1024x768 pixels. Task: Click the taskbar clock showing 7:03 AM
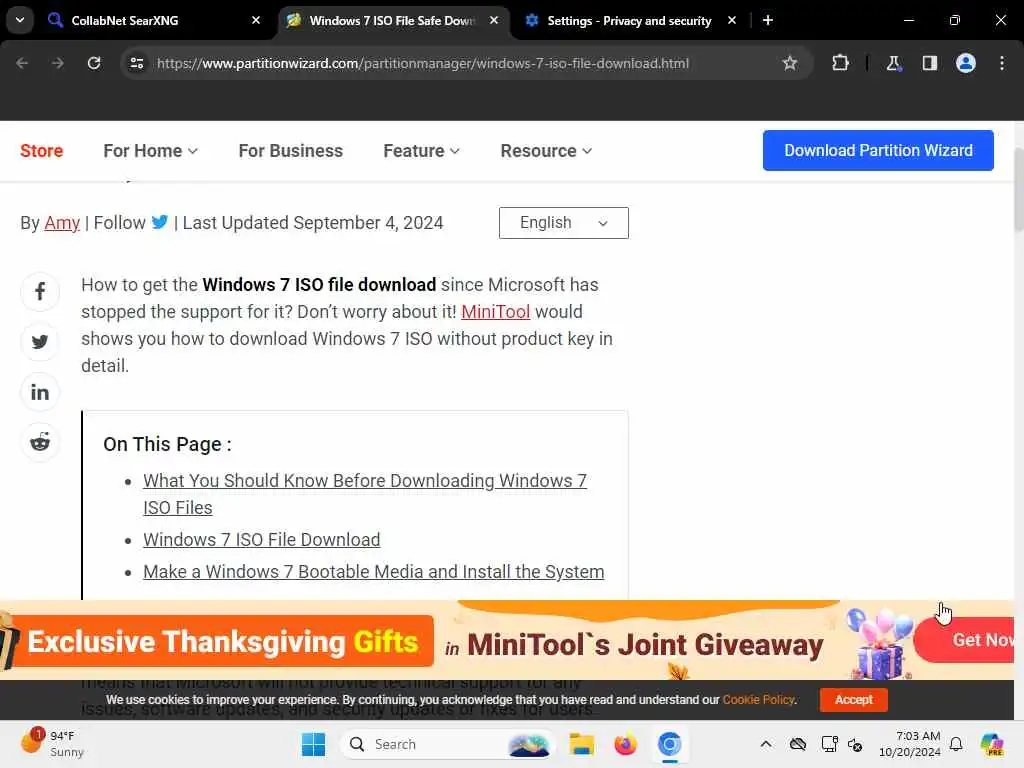(909, 744)
